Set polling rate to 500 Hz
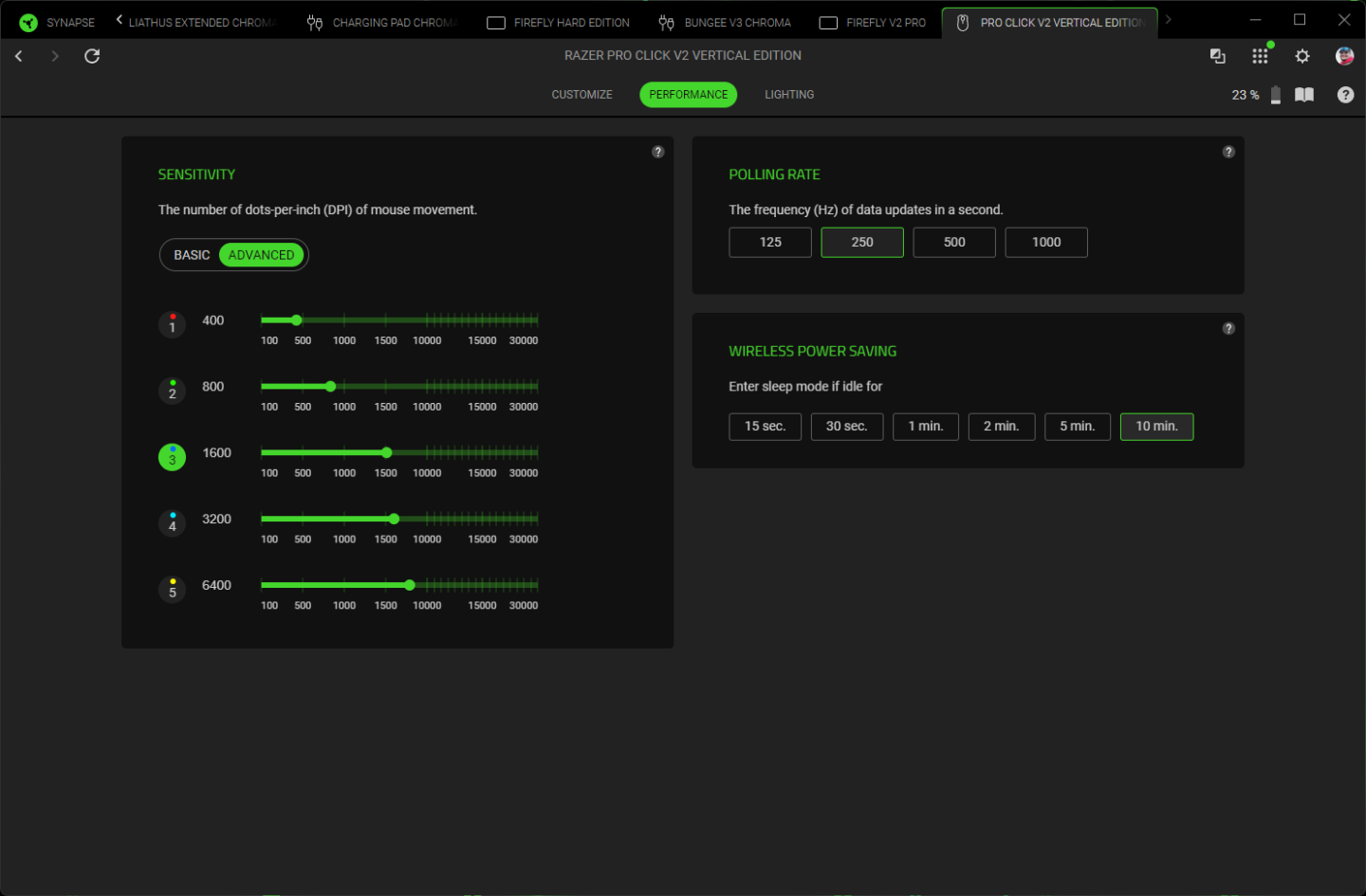1366x896 pixels. (x=954, y=243)
